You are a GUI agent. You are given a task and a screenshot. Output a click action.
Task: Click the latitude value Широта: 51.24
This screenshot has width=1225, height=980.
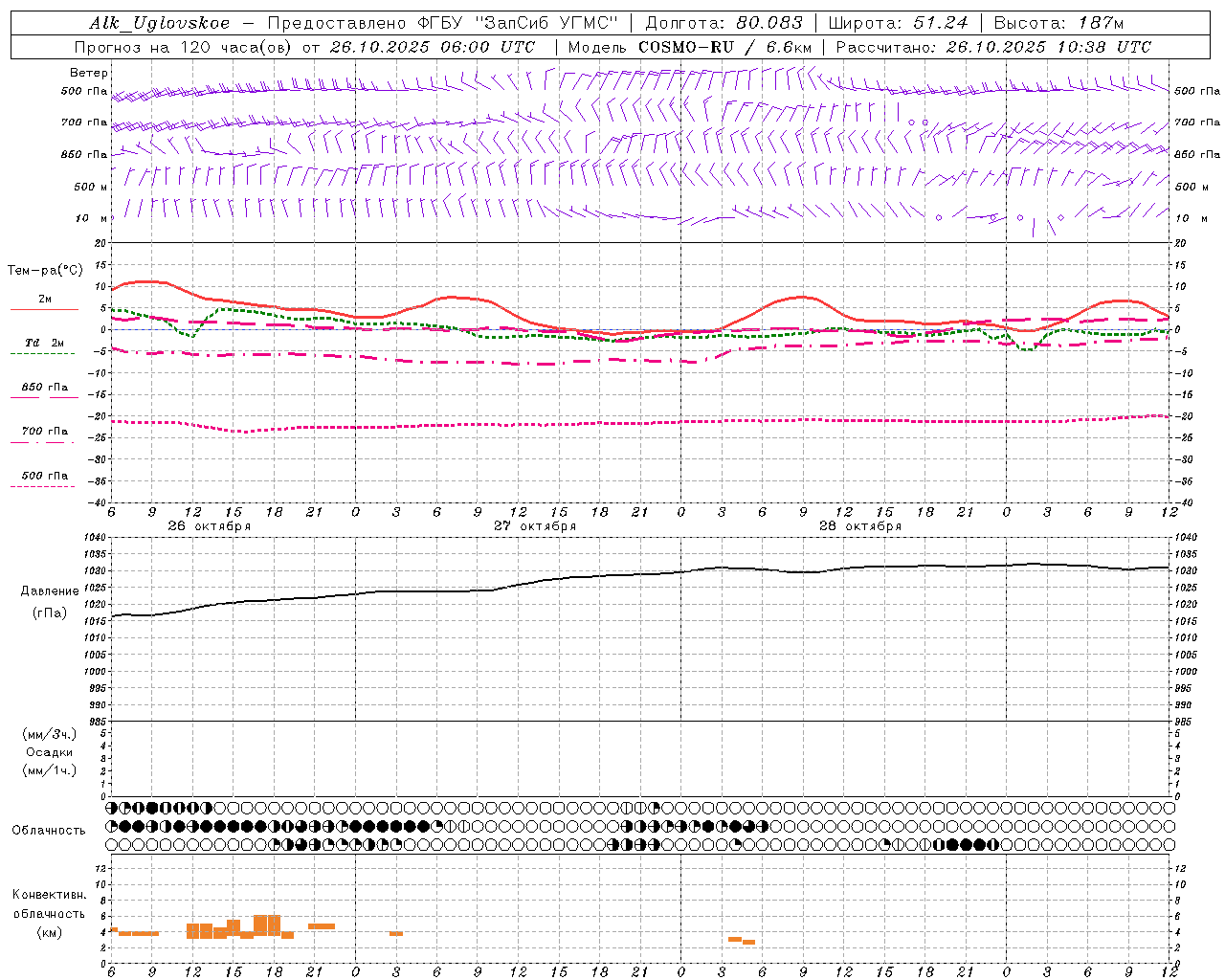point(898,24)
